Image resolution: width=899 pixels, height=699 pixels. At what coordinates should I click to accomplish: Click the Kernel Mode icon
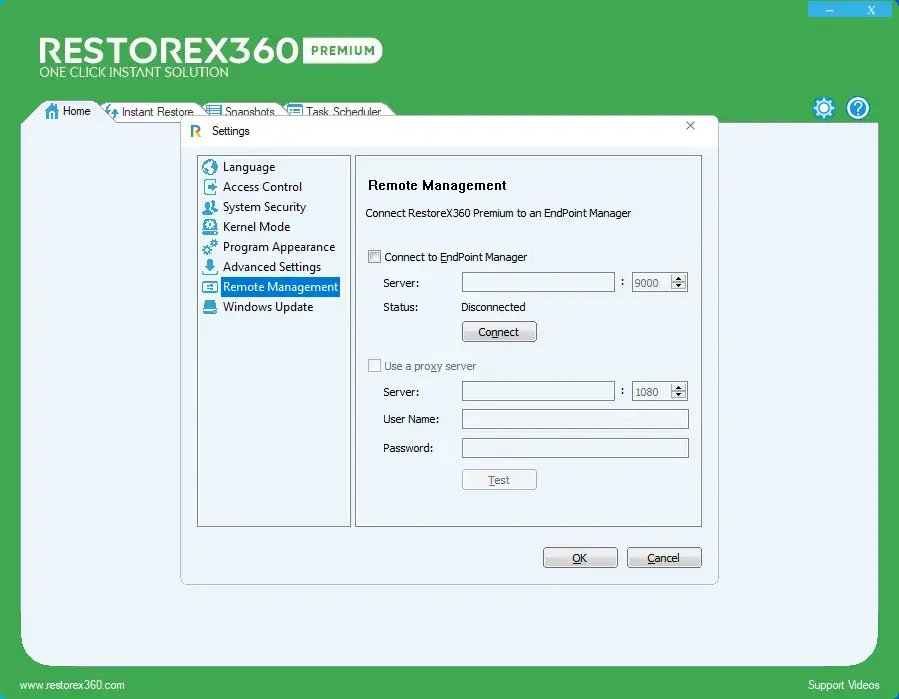209,227
